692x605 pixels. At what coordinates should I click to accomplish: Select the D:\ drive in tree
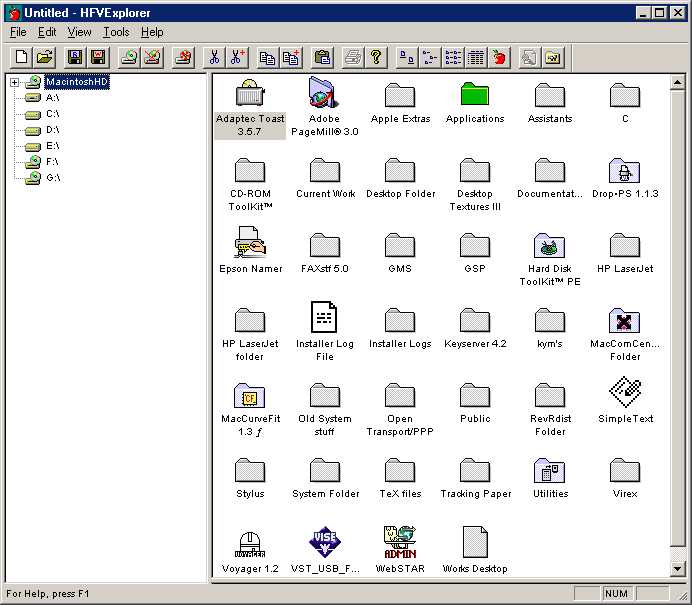point(53,130)
